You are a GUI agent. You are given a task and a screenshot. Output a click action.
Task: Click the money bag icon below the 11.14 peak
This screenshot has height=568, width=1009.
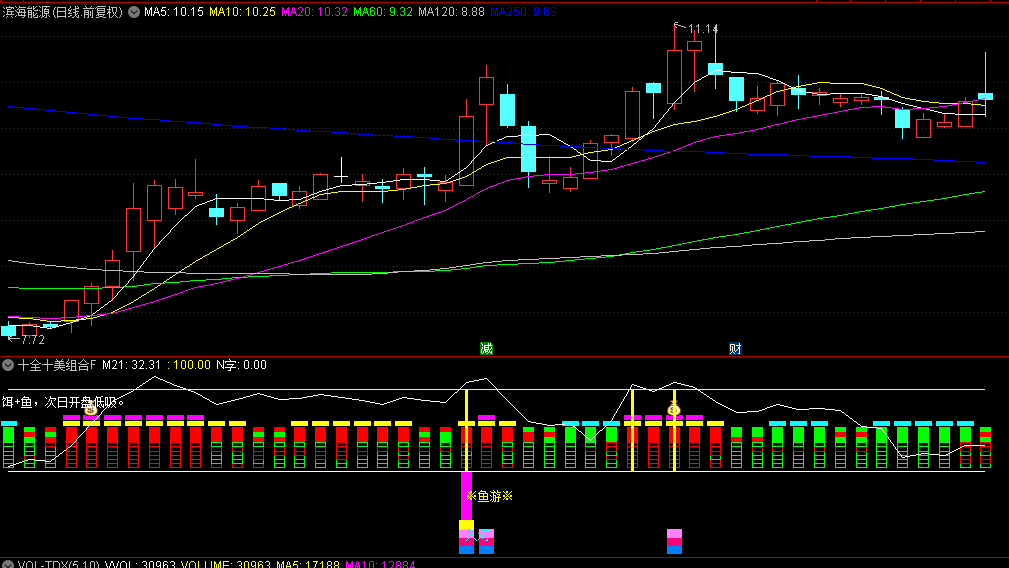674,408
